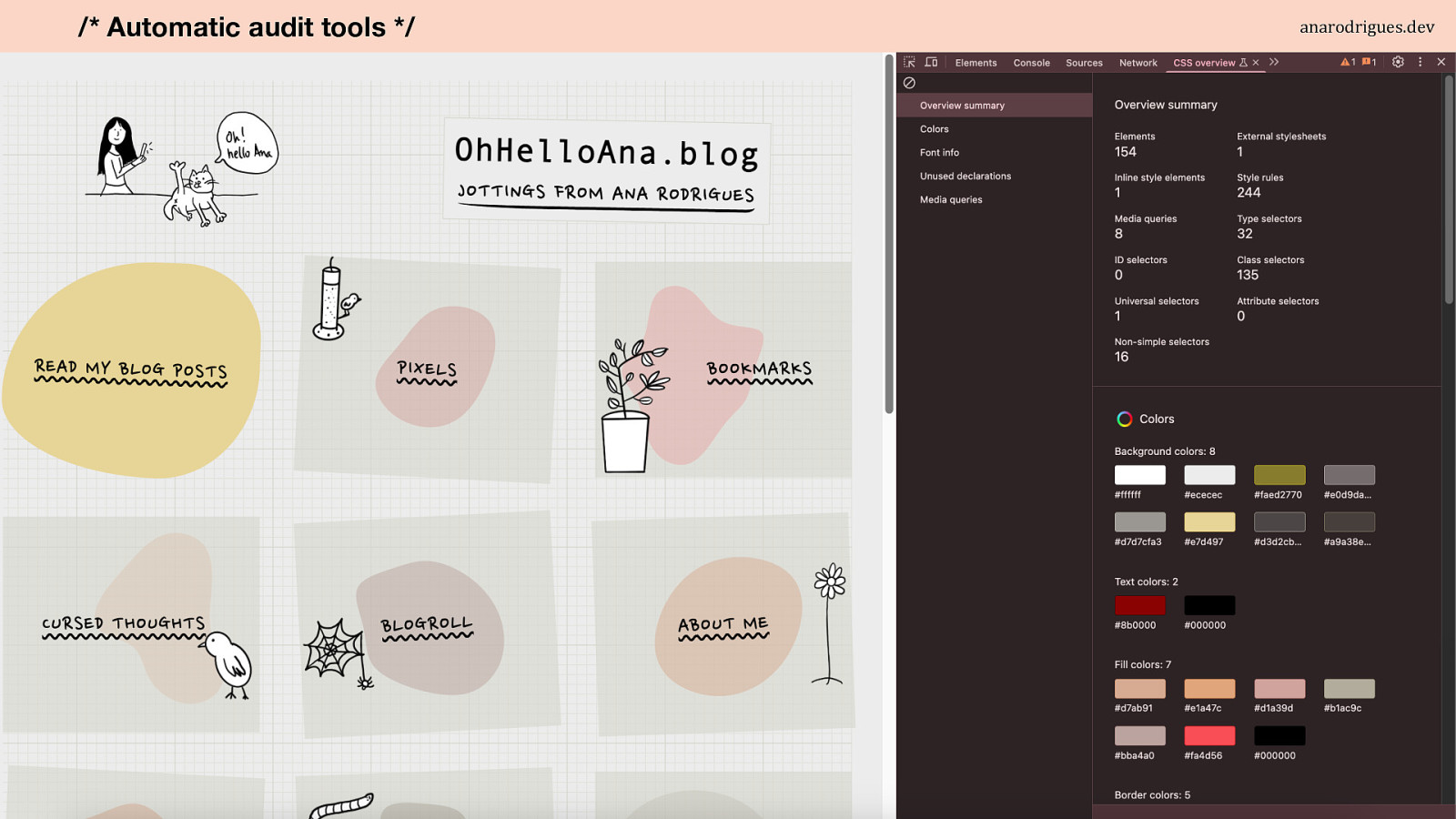The width and height of the screenshot is (1456, 819).
Task: Open the DevTools three-dot menu
Action: click(1420, 62)
